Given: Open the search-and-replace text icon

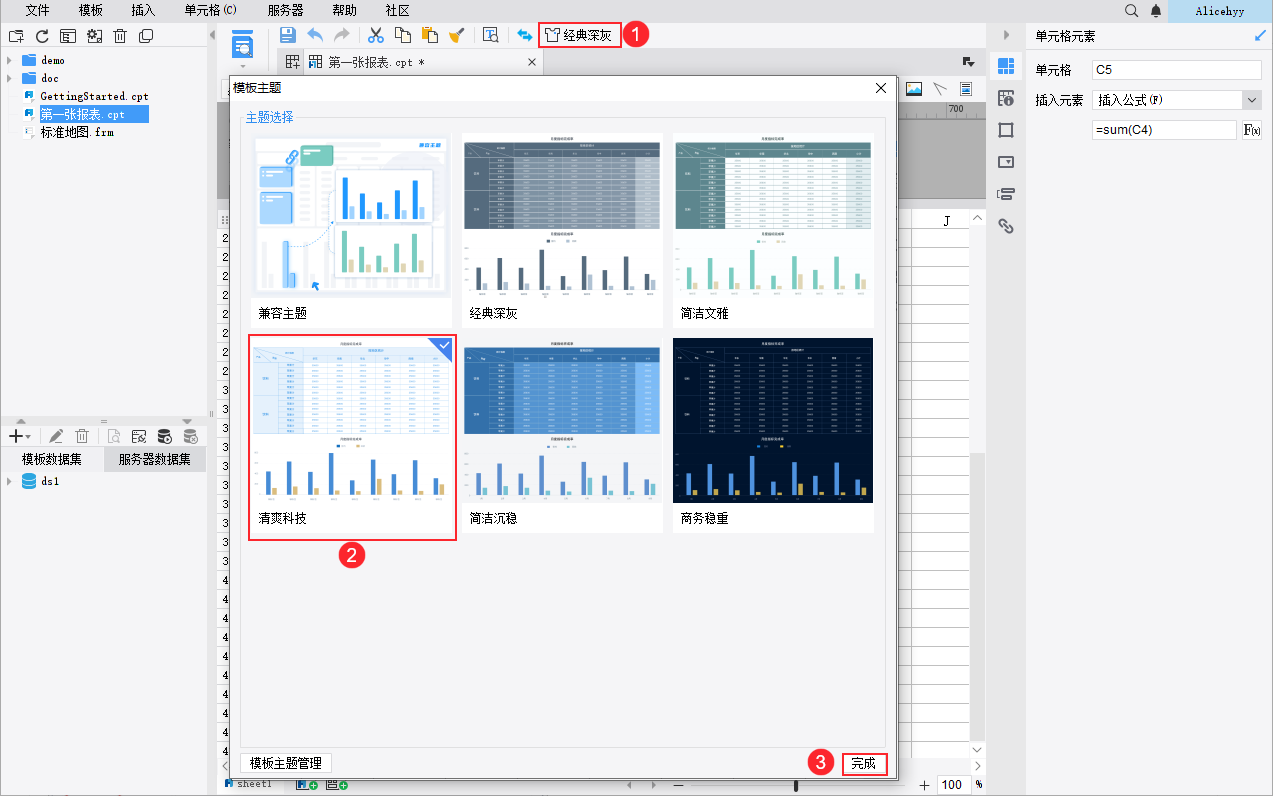Looking at the screenshot, I should (x=490, y=35).
